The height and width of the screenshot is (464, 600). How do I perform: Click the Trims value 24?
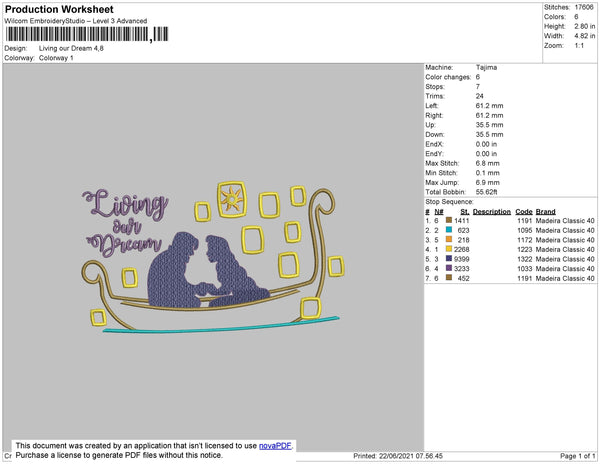[x=479, y=96]
